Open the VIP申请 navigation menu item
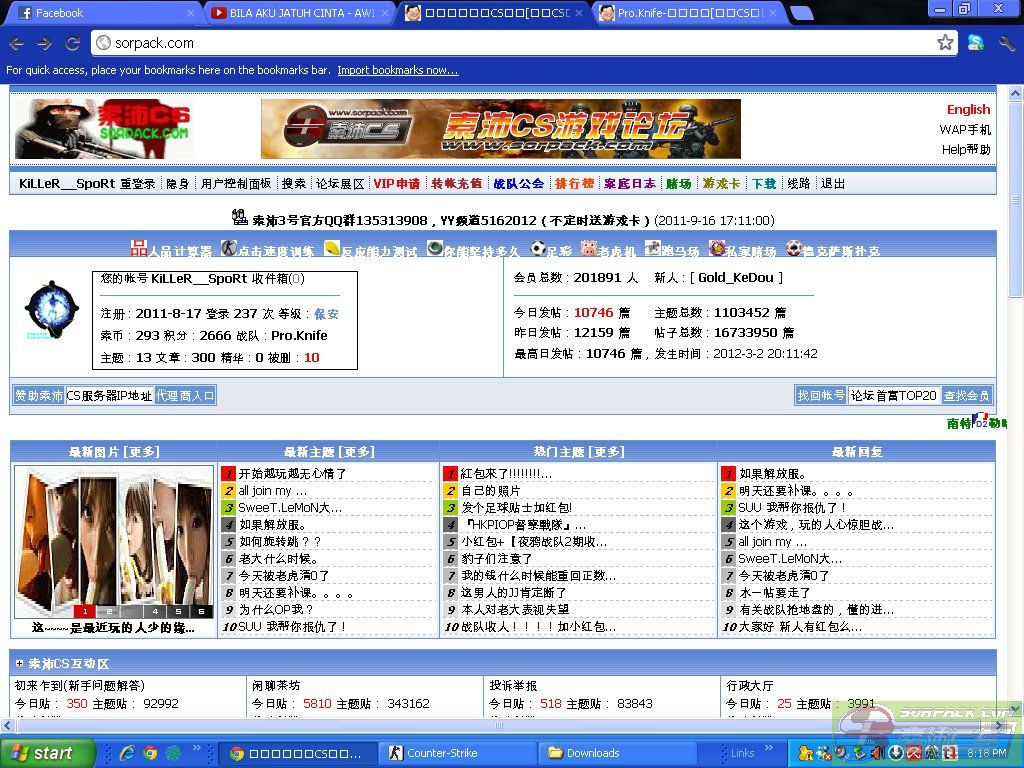Image resolution: width=1024 pixels, height=768 pixels. [396, 184]
